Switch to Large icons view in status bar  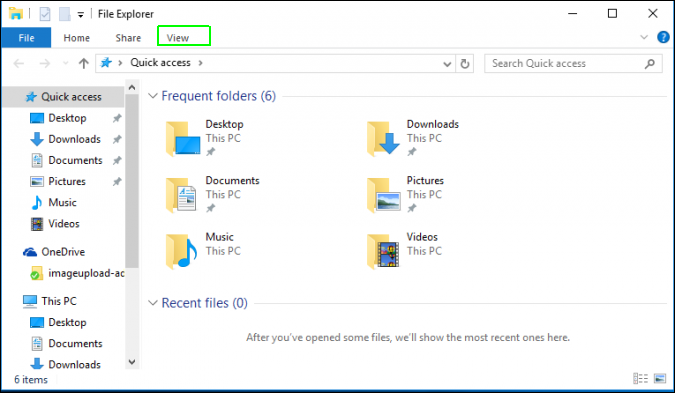click(x=660, y=378)
